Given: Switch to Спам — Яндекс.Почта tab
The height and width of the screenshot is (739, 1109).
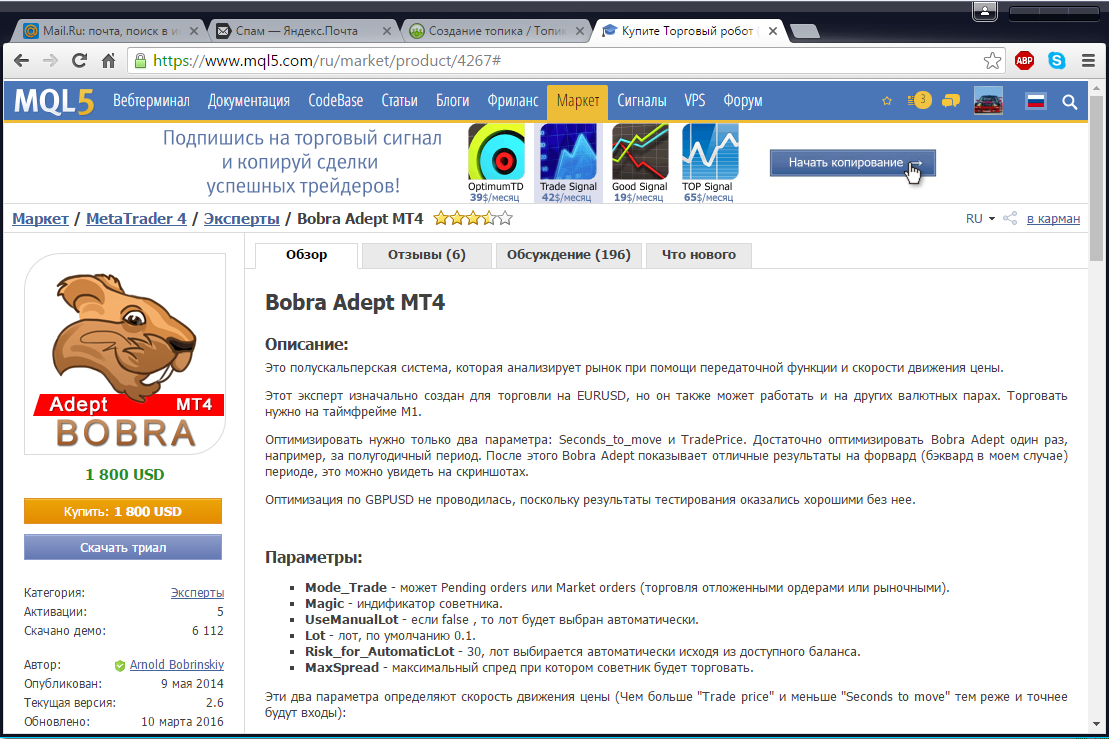Looking at the screenshot, I should click(303, 31).
